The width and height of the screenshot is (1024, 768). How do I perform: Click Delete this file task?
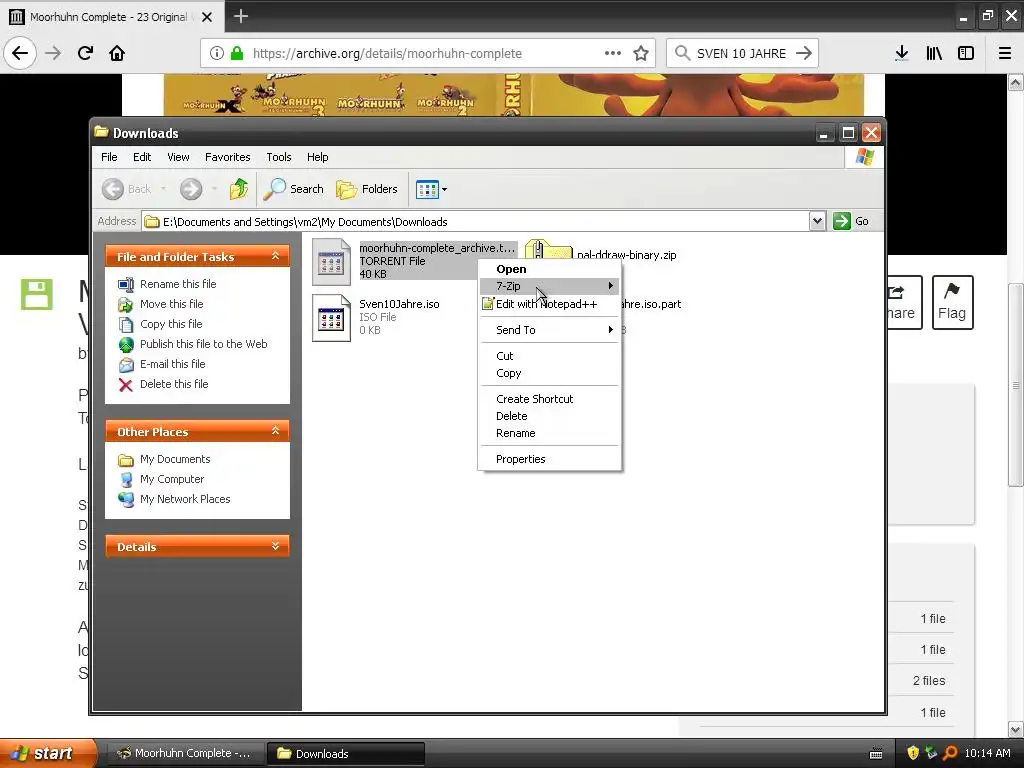point(163,384)
